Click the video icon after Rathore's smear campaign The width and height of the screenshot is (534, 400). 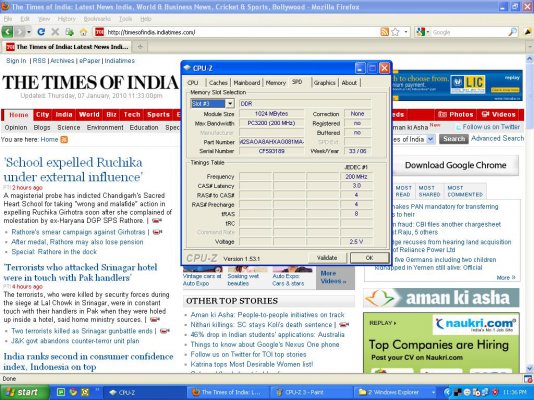click(x=157, y=232)
